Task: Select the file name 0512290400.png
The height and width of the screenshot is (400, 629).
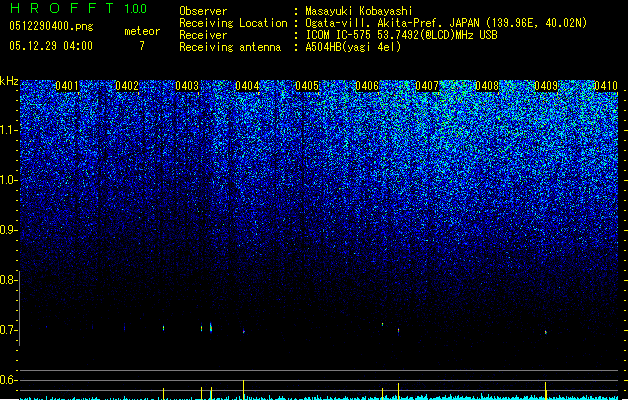Action: tap(51, 26)
